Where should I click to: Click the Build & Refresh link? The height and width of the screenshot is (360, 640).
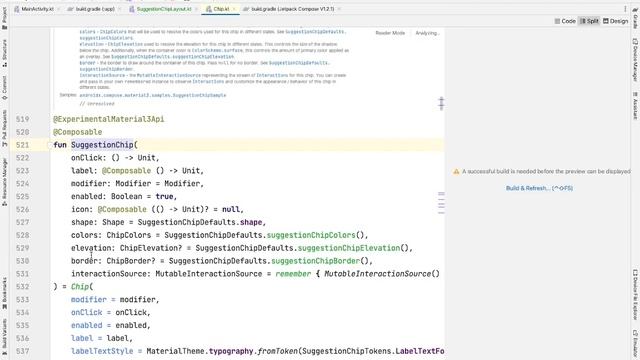pyautogui.click(x=539, y=188)
